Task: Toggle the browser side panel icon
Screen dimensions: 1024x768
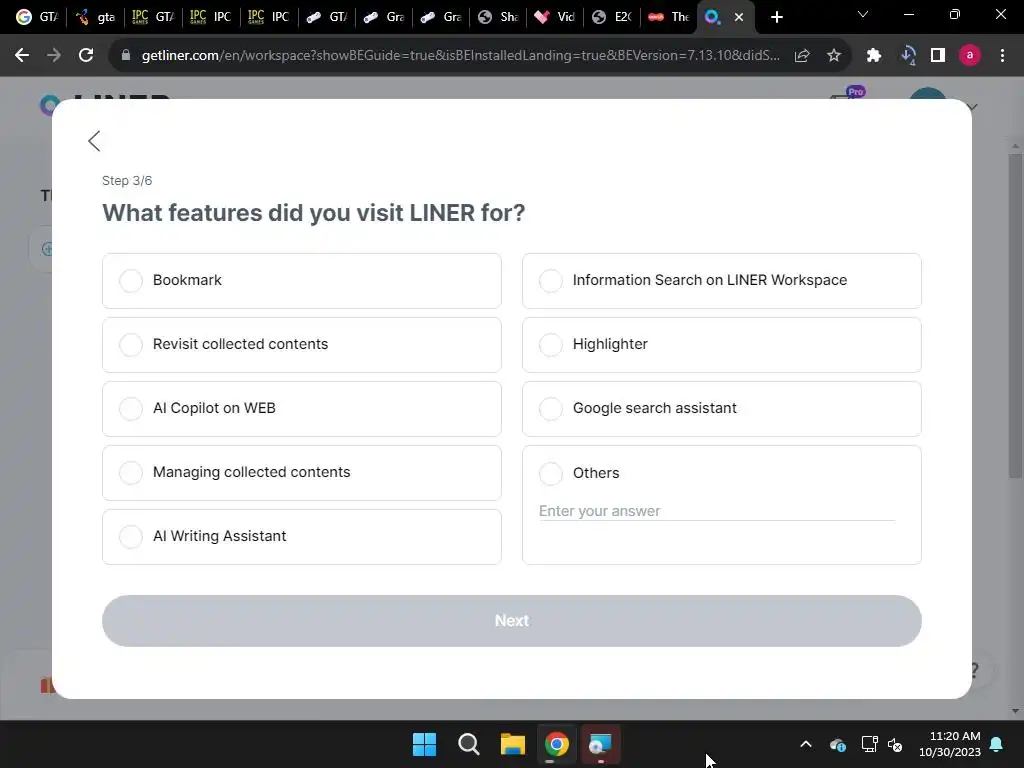Action: pos(938,56)
